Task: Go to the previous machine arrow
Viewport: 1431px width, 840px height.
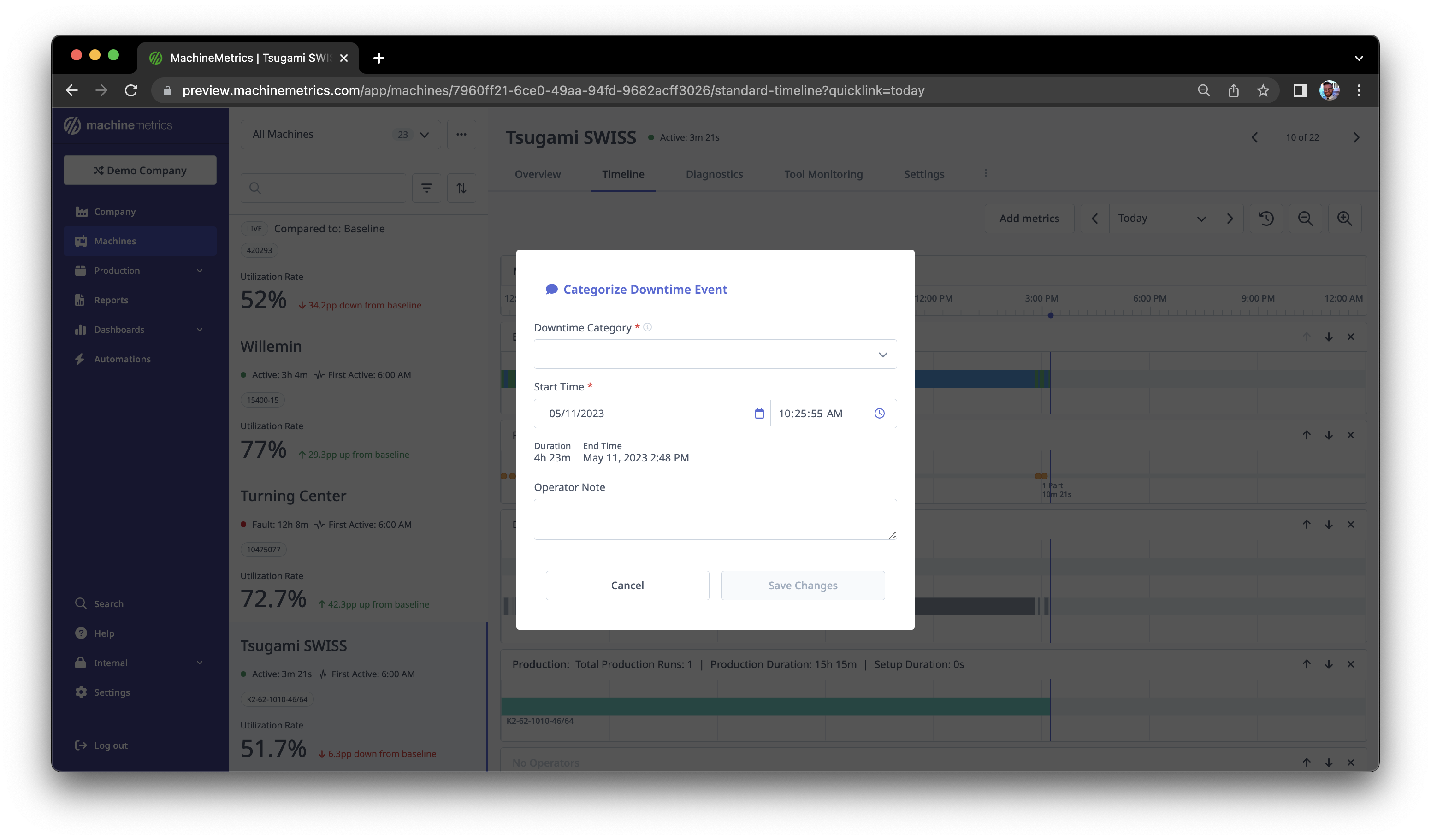Action: pos(1254,137)
